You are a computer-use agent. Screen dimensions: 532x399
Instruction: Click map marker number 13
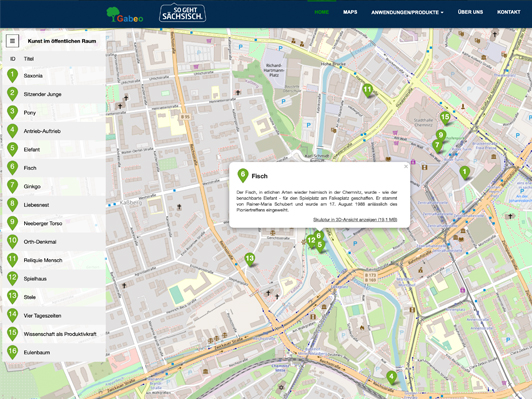coord(249,259)
